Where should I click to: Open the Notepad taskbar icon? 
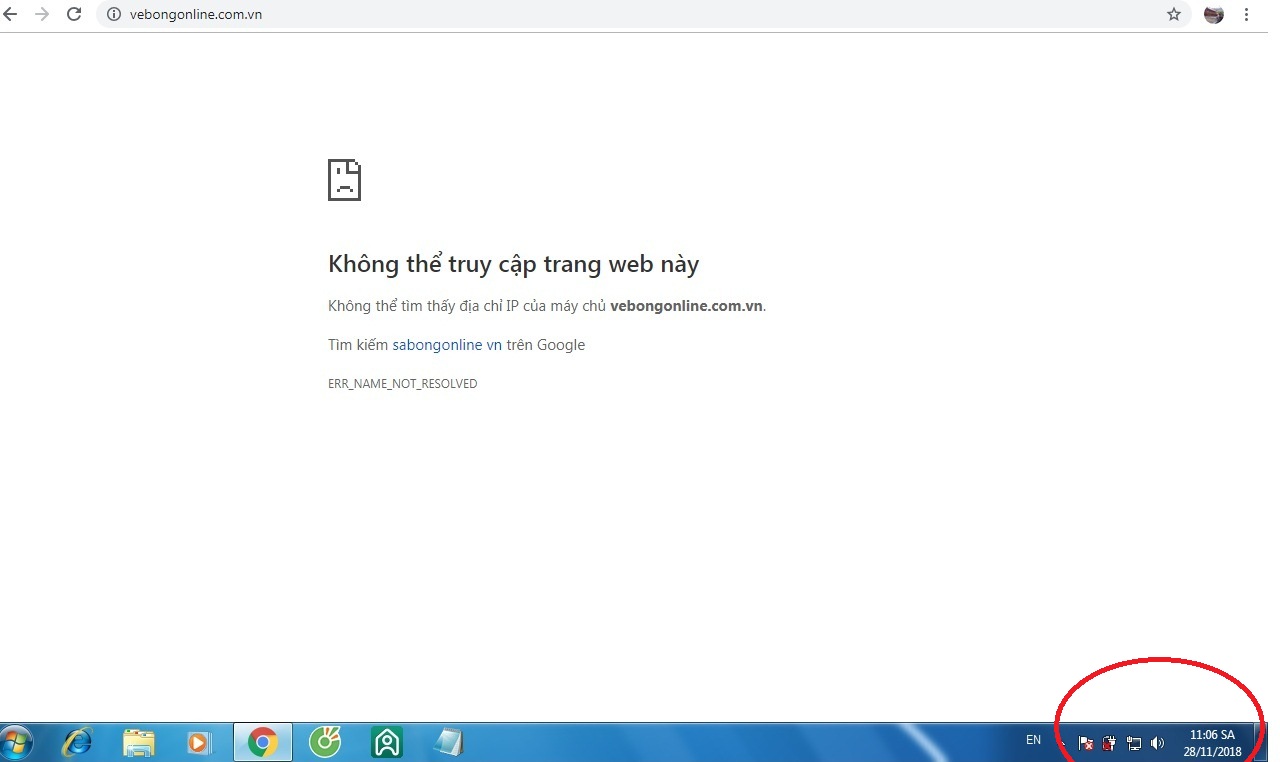point(449,742)
